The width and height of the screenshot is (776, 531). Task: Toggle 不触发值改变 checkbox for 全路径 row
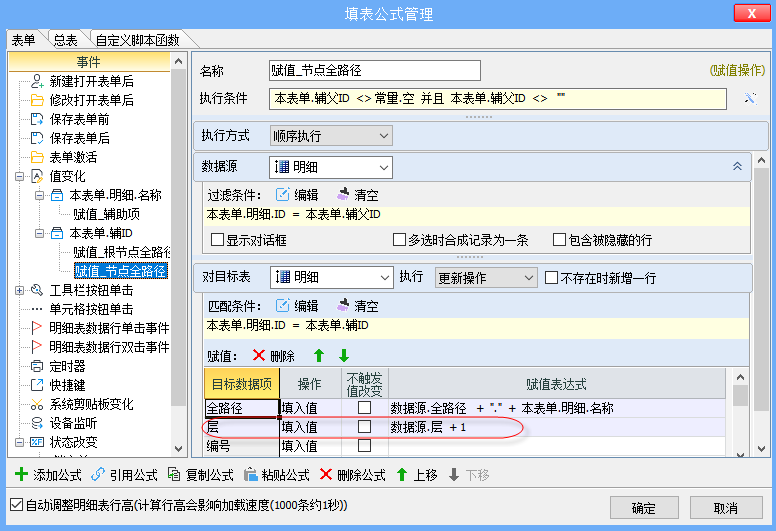364,408
